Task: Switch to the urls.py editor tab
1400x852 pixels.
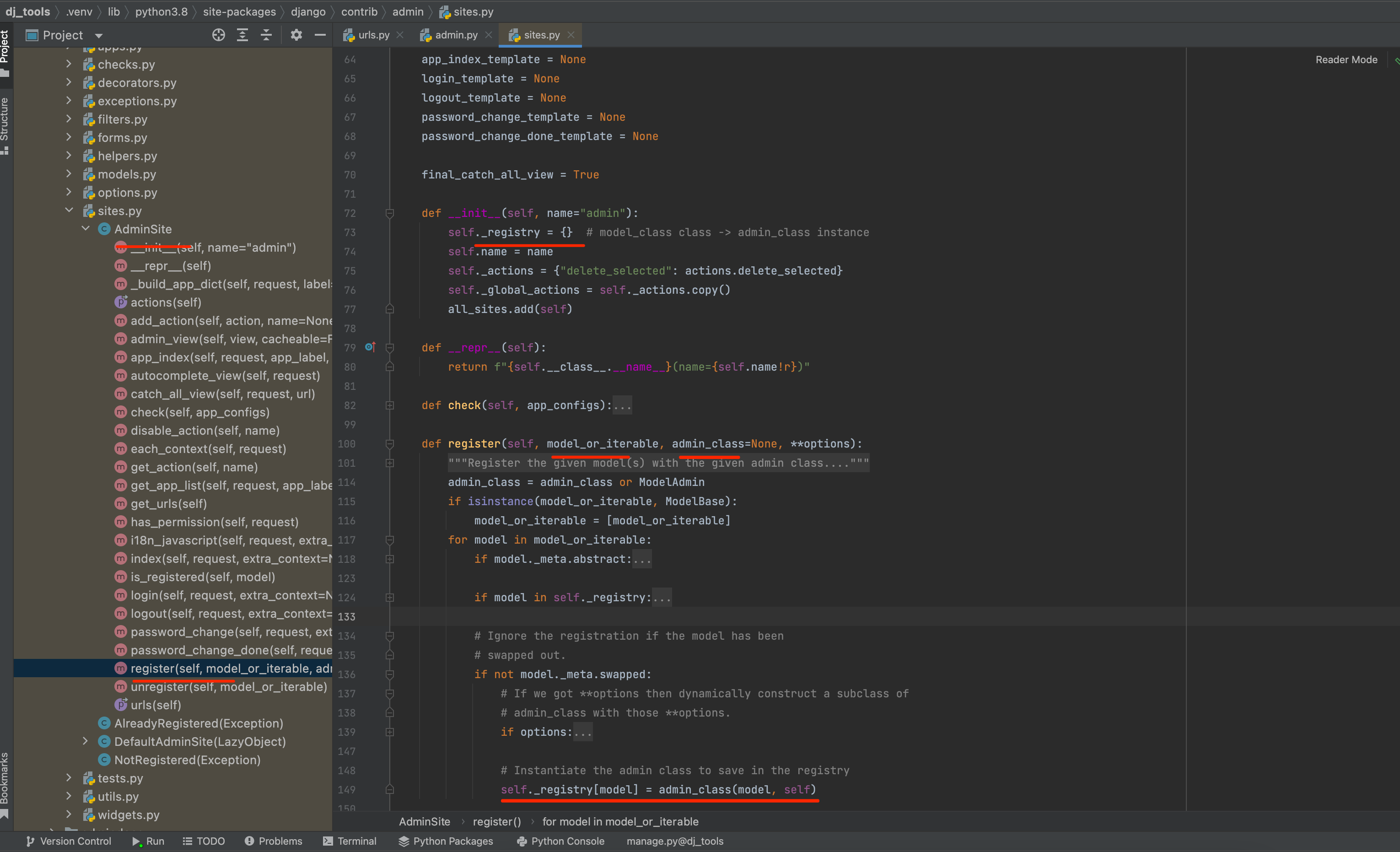Action: pyautogui.click(x=373, y=35)
